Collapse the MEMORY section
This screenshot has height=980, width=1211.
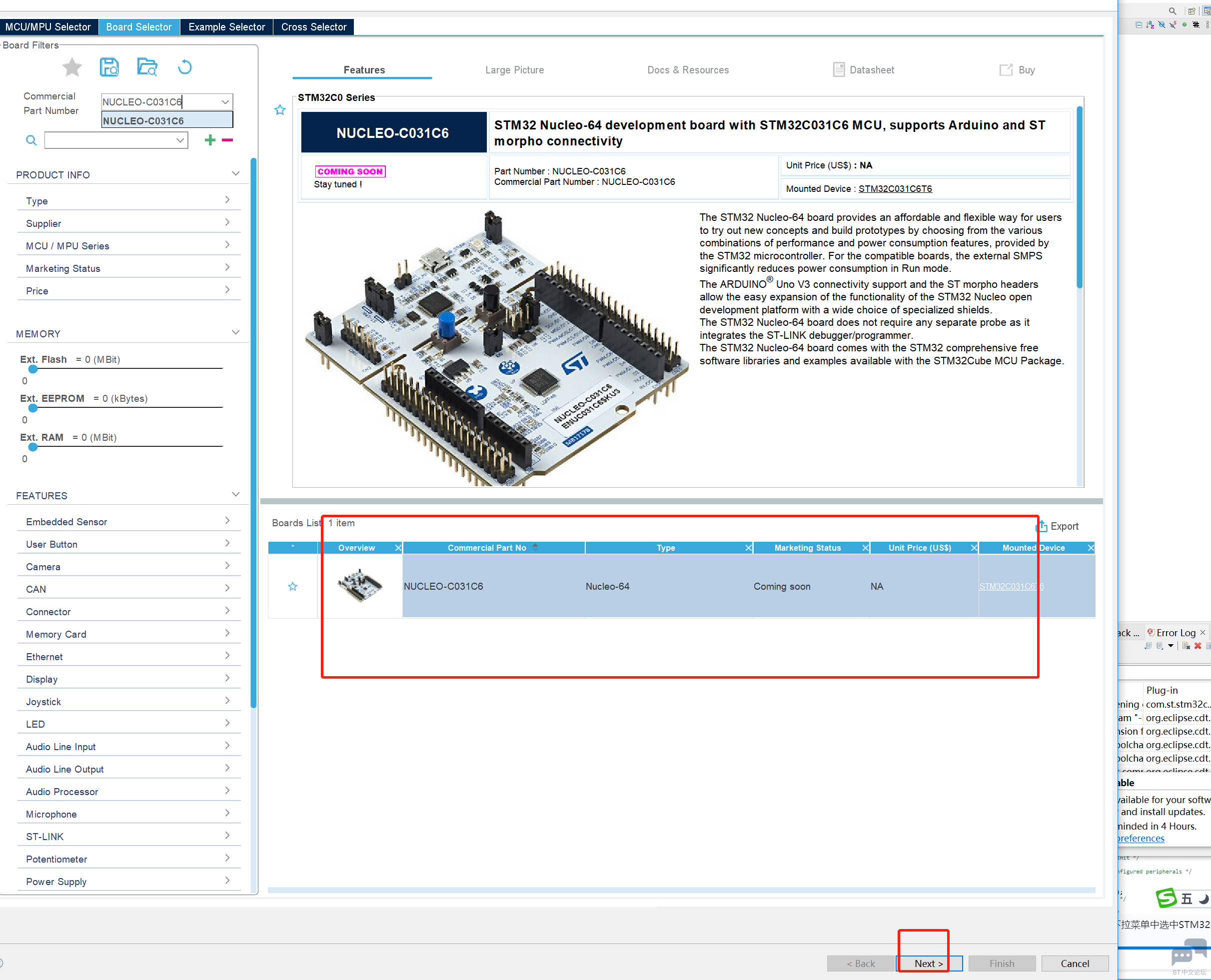point(235,332)
